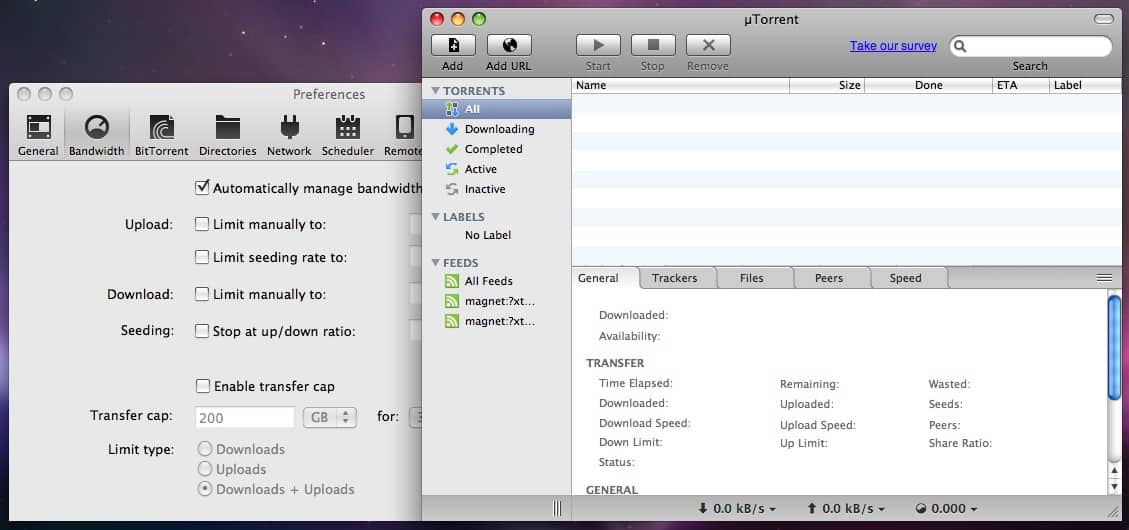Enable Upload Limit manually to checkbox
The height and width of the screenshot is (530, 1129).
202,224
